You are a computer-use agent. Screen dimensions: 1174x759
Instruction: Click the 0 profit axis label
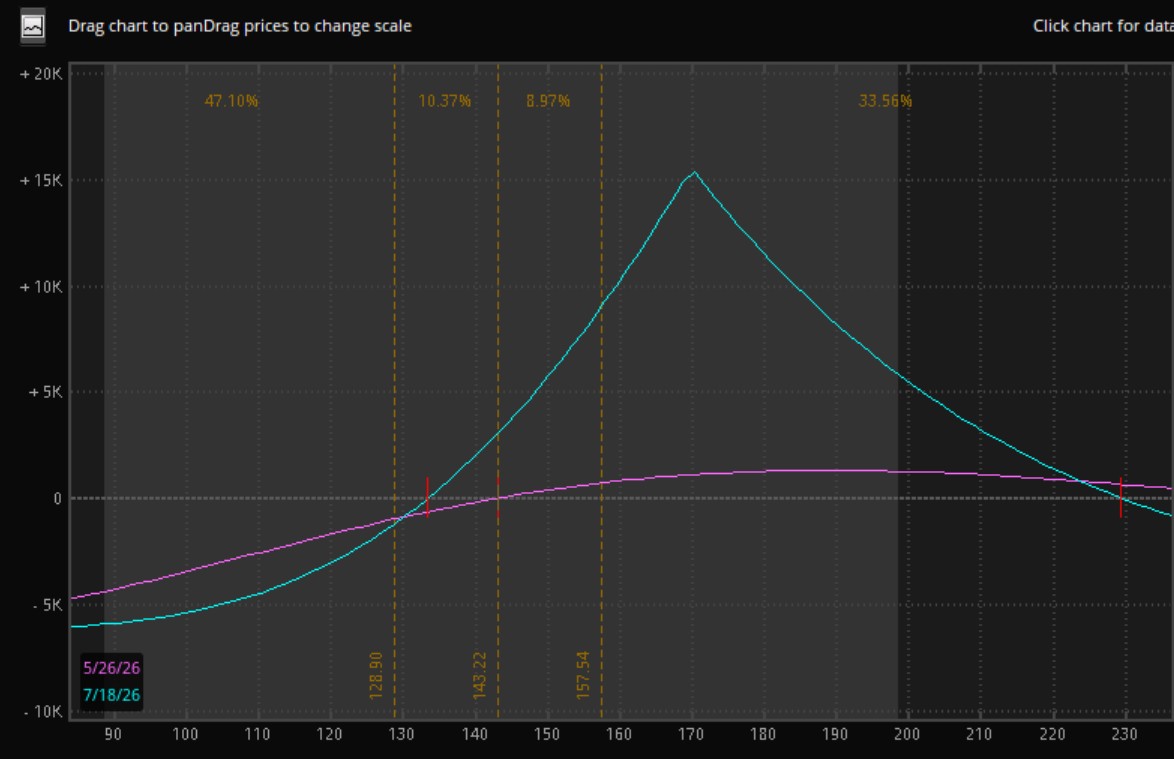click(x=58, y=499)
